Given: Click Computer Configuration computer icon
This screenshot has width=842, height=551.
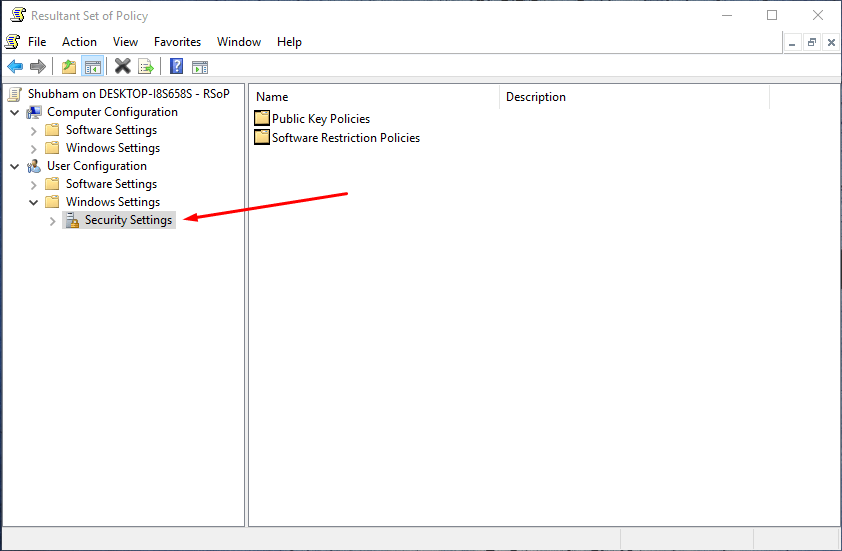Looking at the screenshot, I should 34,112.
